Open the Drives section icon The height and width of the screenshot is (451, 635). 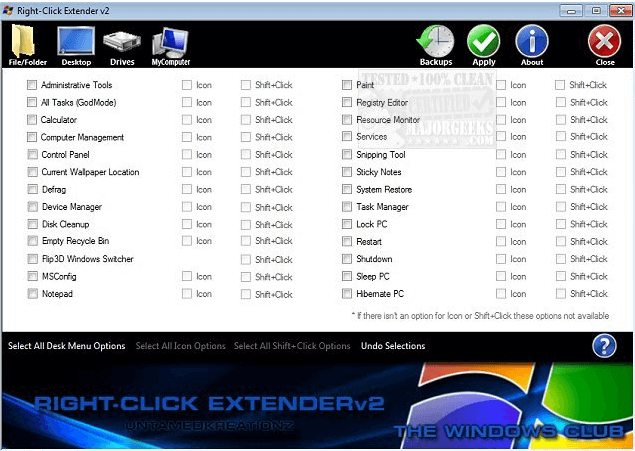pos(122,45)
